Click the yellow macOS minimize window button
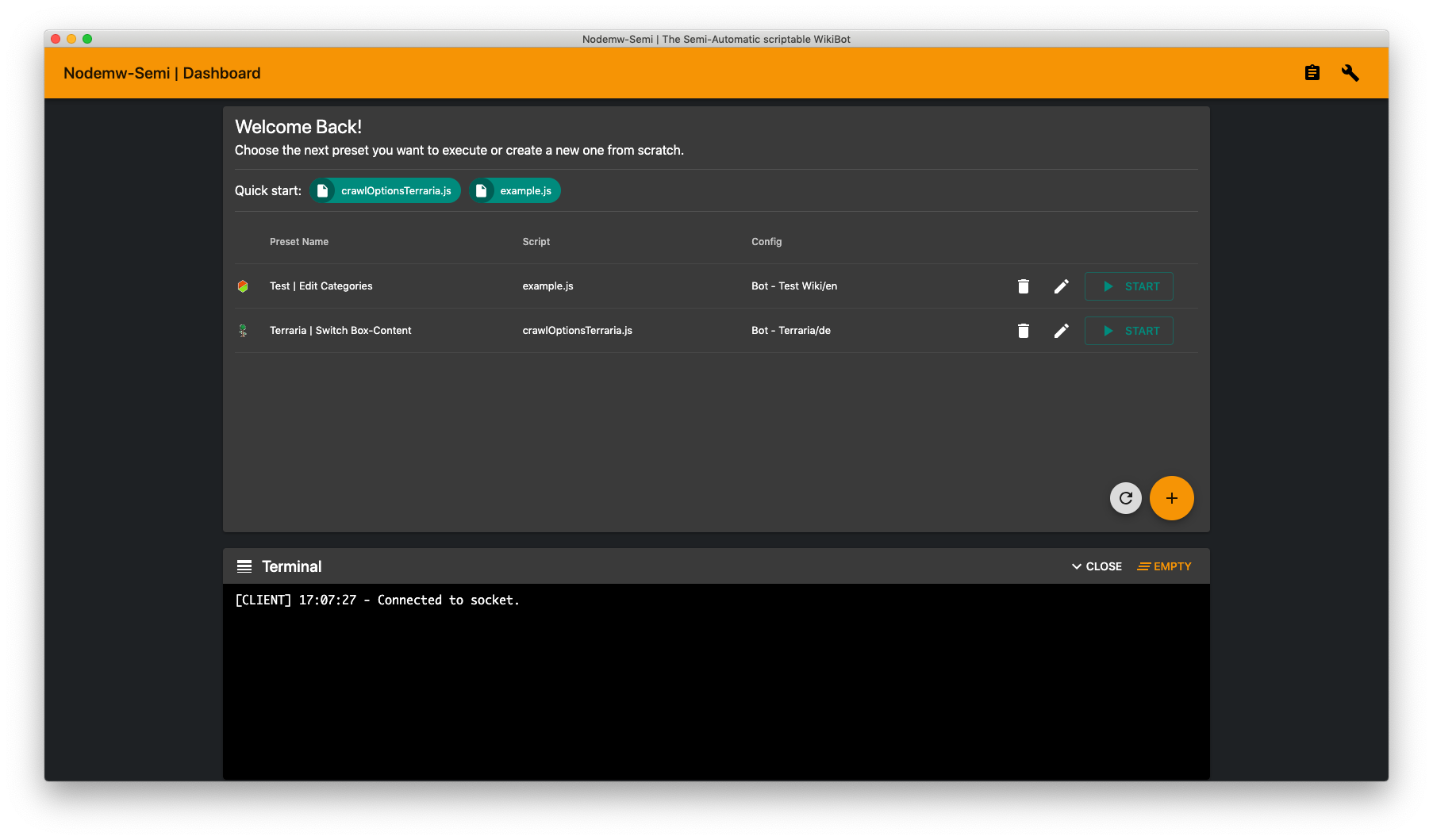Screen dimensions: 1433x840 (71, 39)
